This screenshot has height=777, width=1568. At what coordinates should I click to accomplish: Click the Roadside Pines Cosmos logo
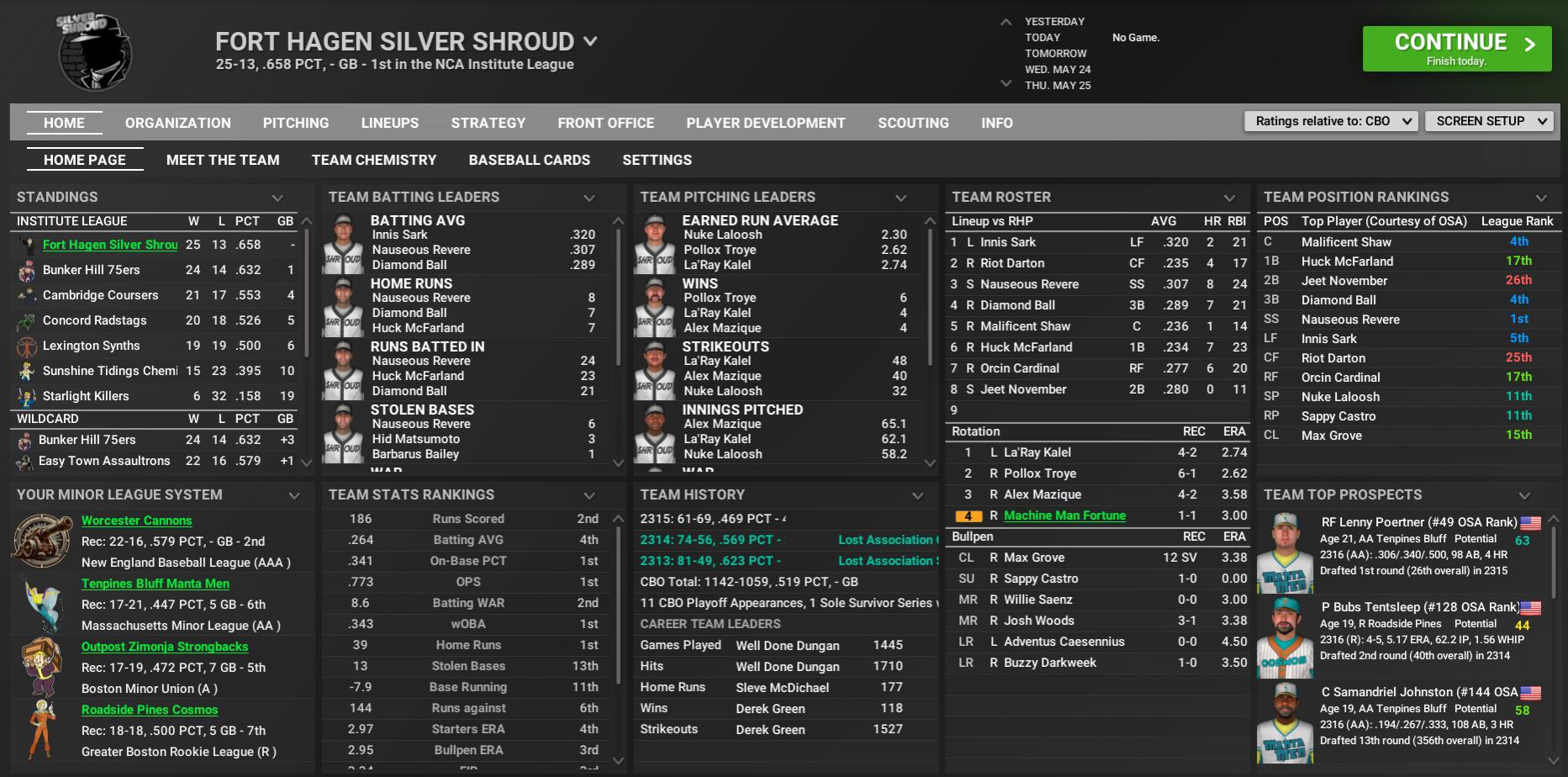tap(41, 730)
